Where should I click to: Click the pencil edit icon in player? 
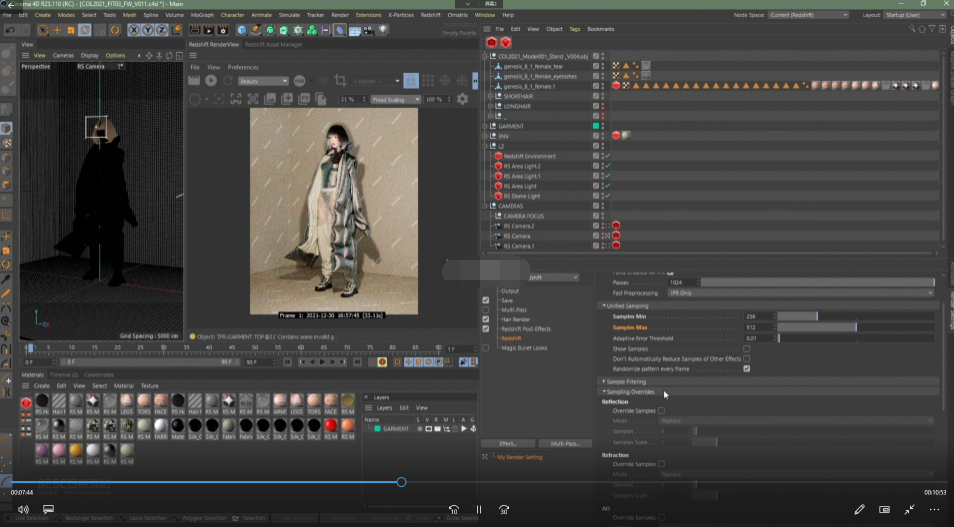click(859, 509)
